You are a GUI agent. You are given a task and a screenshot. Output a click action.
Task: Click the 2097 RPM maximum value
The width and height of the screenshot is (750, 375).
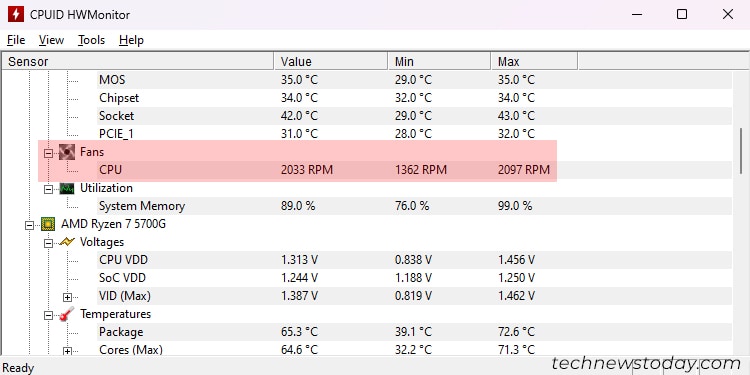(x=524, y=170)
